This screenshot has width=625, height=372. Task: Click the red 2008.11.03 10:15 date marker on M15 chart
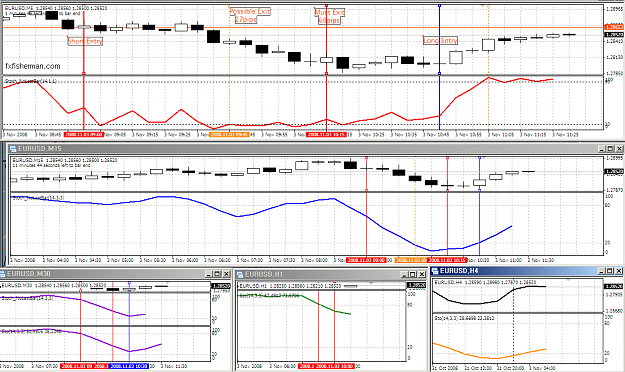pos(446,260)
